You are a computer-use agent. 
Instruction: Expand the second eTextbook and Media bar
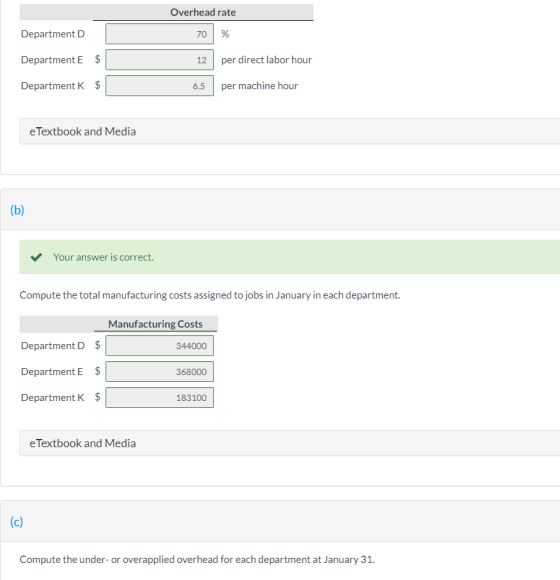pos(290,443)
